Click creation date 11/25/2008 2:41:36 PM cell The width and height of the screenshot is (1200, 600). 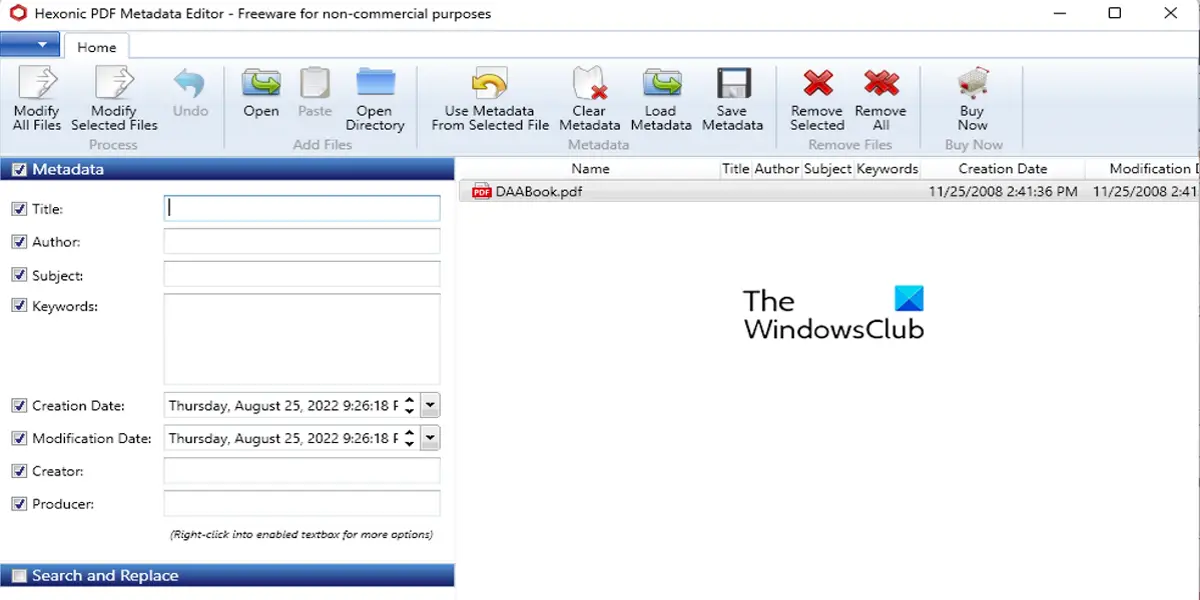(1003, 191)
